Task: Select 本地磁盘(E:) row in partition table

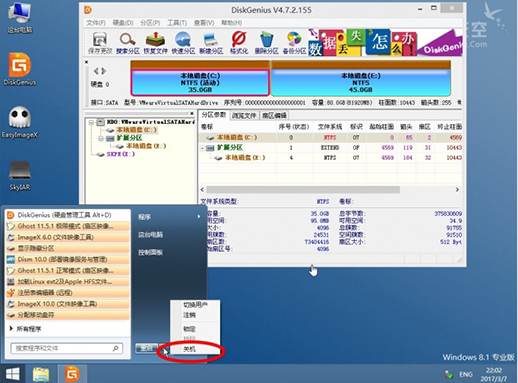Action: pyautogui.click(x=330, y=158)
